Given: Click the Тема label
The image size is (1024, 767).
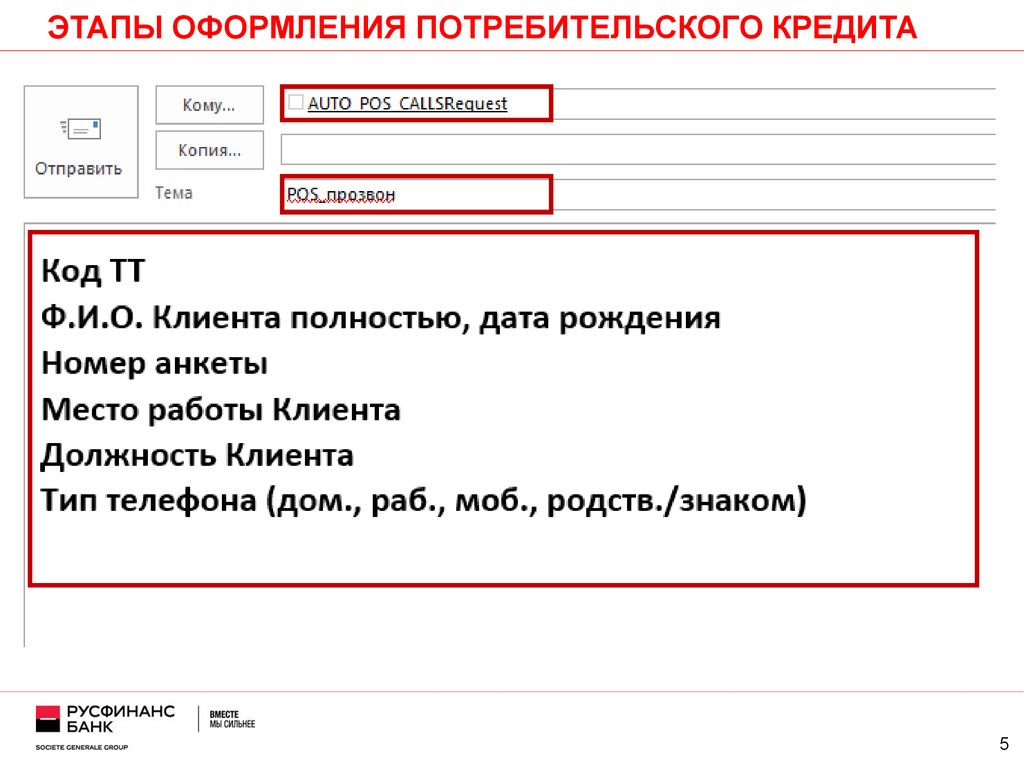Looking at the screenshot, I should tap(174, 193).
